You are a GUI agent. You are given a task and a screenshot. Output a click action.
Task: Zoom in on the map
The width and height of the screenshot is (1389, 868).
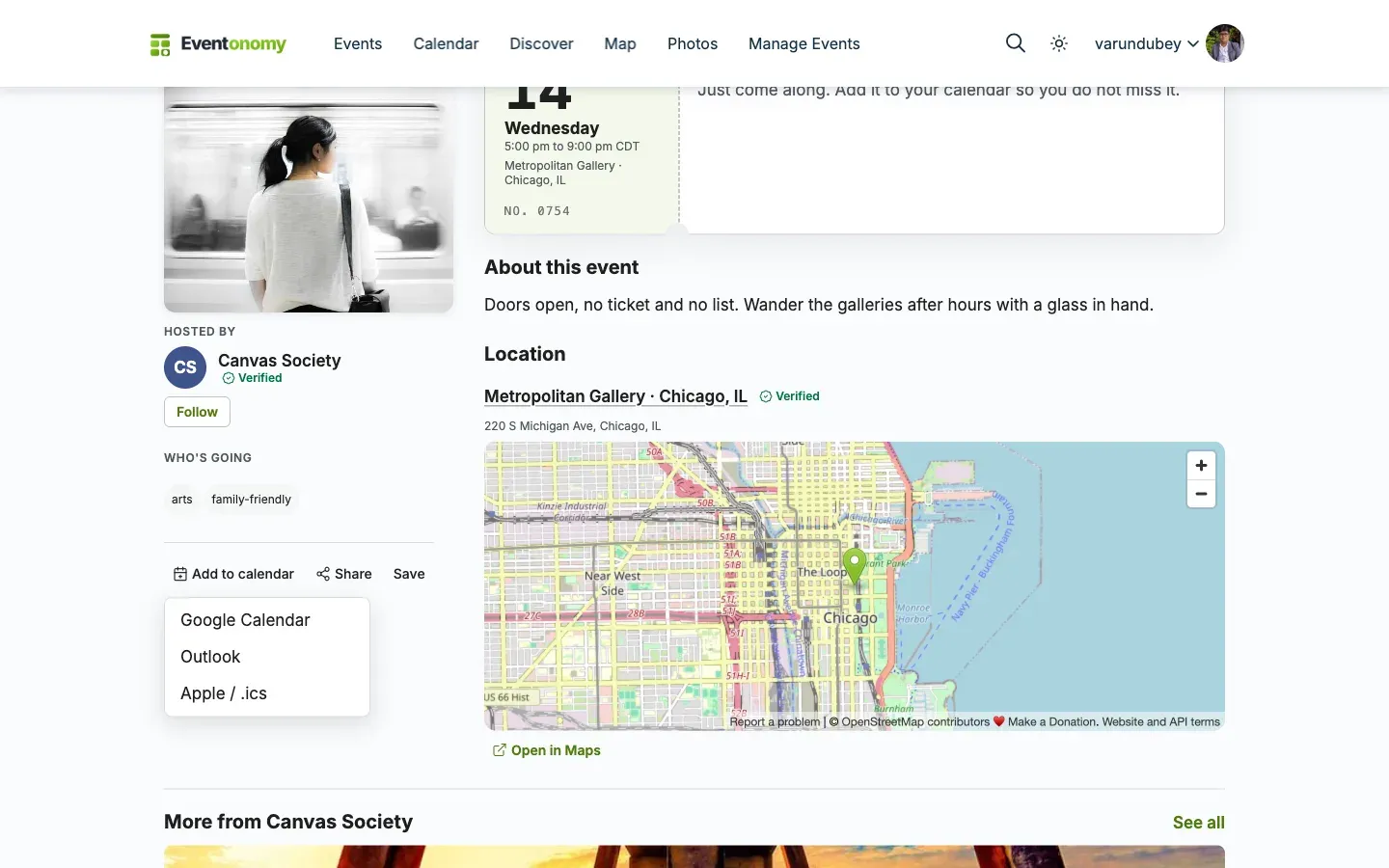[x=1201, y=466]
